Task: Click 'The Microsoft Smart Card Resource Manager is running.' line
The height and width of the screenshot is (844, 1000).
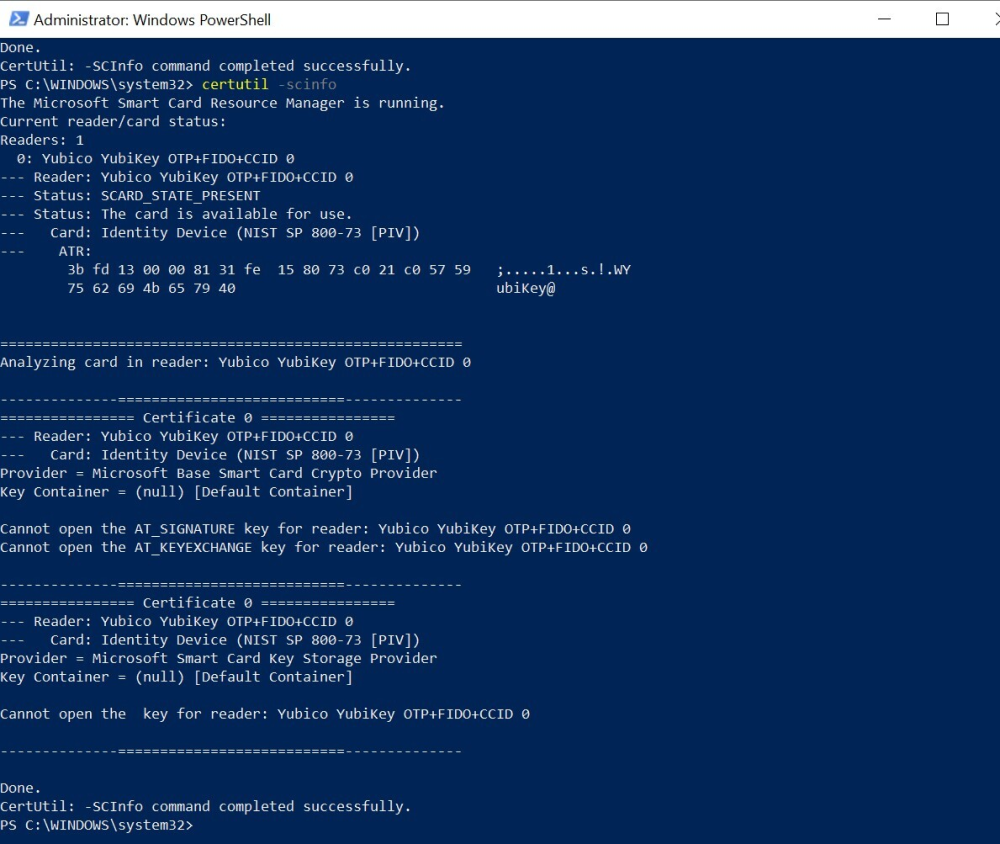Action: point(222,103)
